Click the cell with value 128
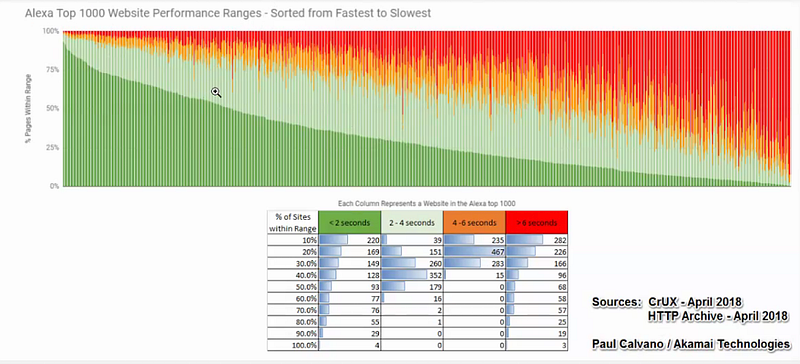 pyautogui.click(x=349, y=275)
